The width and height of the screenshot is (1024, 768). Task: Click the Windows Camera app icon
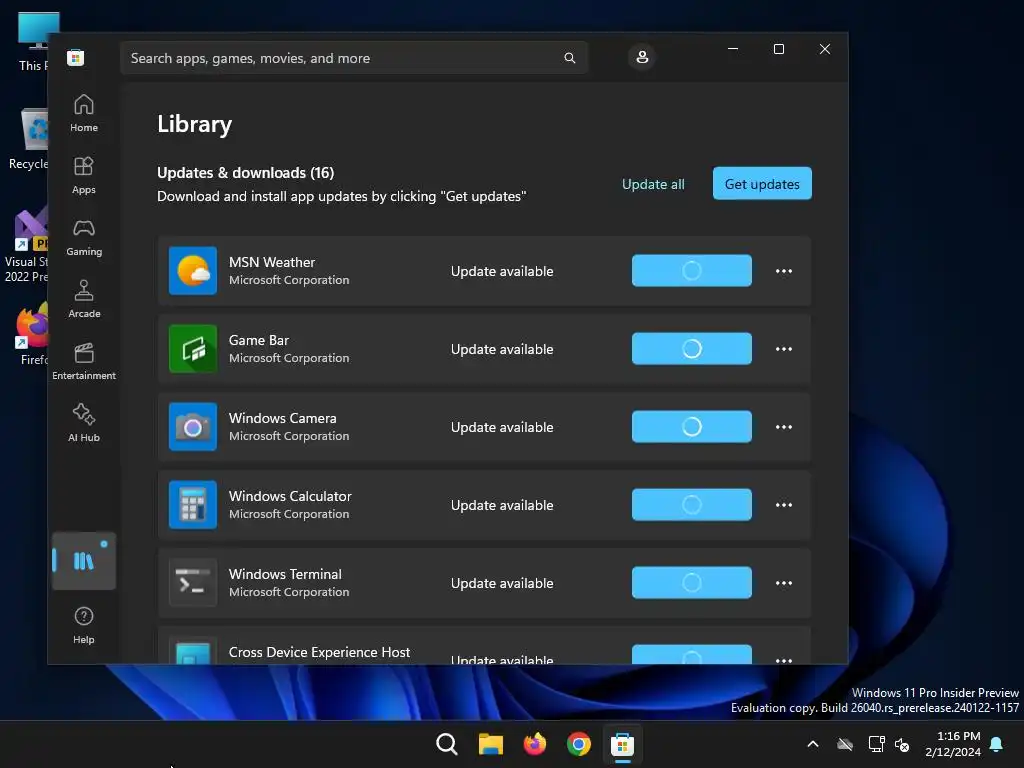point(193,426)
